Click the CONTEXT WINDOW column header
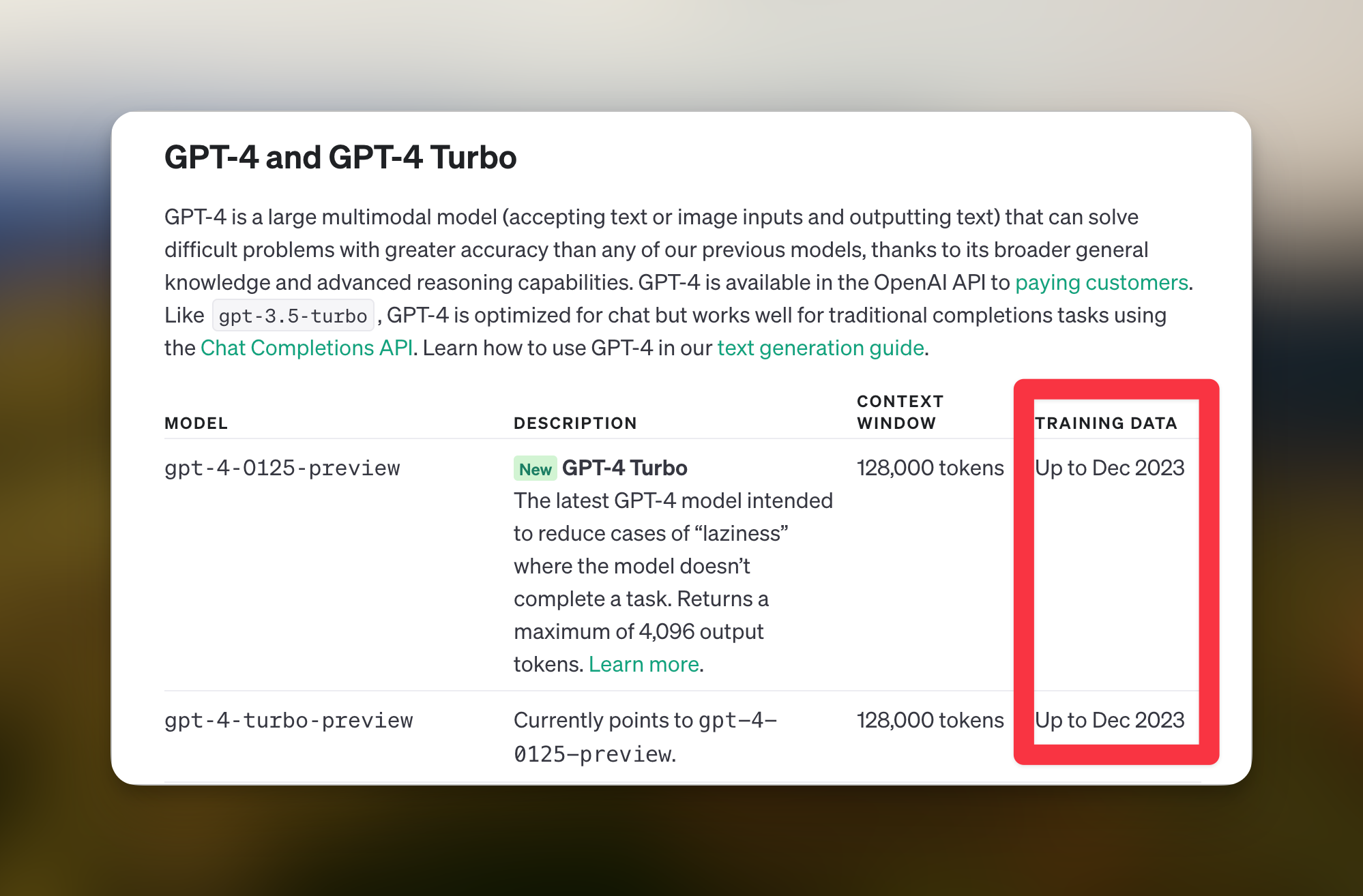 [x=900, y=413]
